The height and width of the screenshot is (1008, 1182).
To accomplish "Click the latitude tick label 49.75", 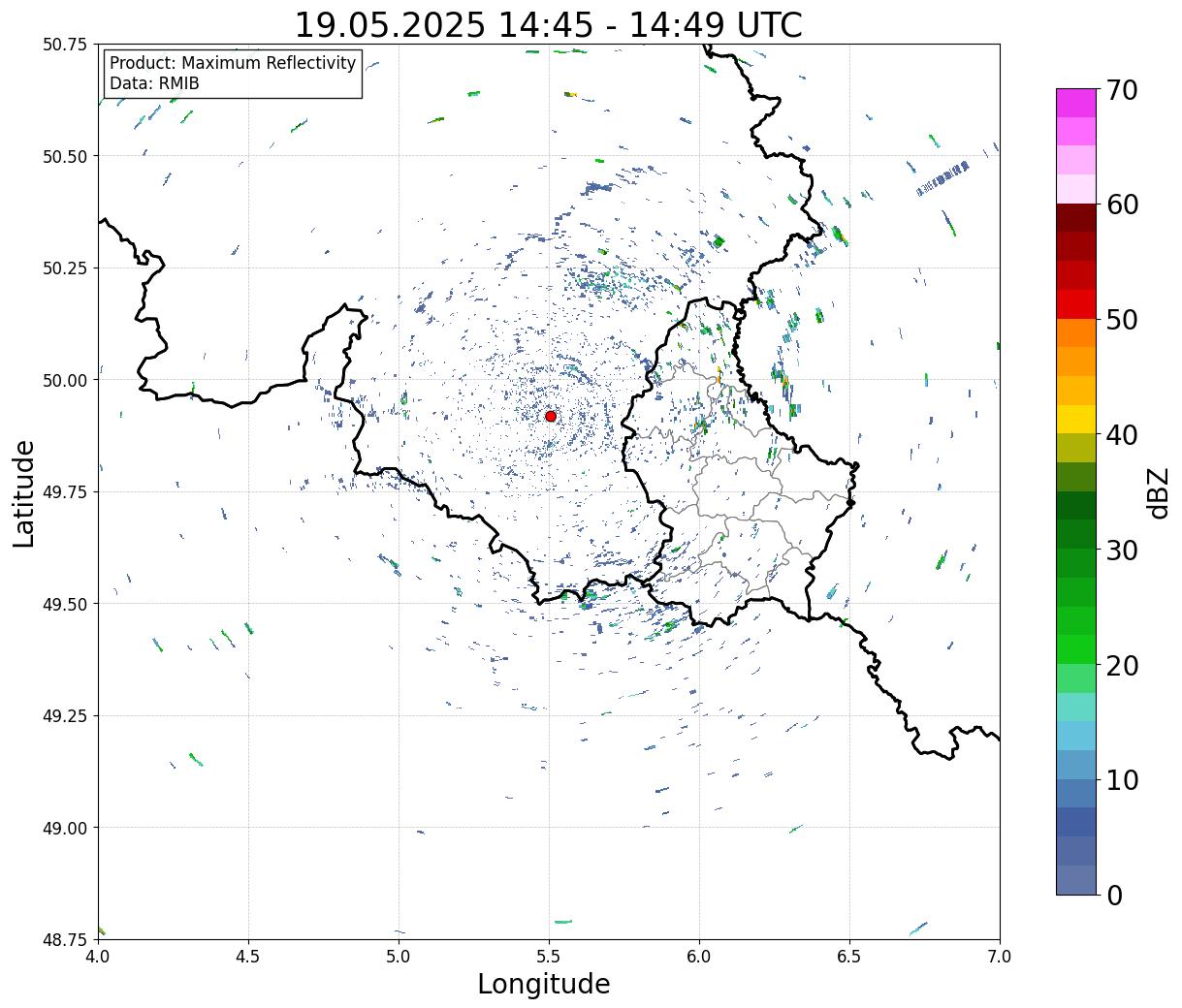I will coord(64,492).
